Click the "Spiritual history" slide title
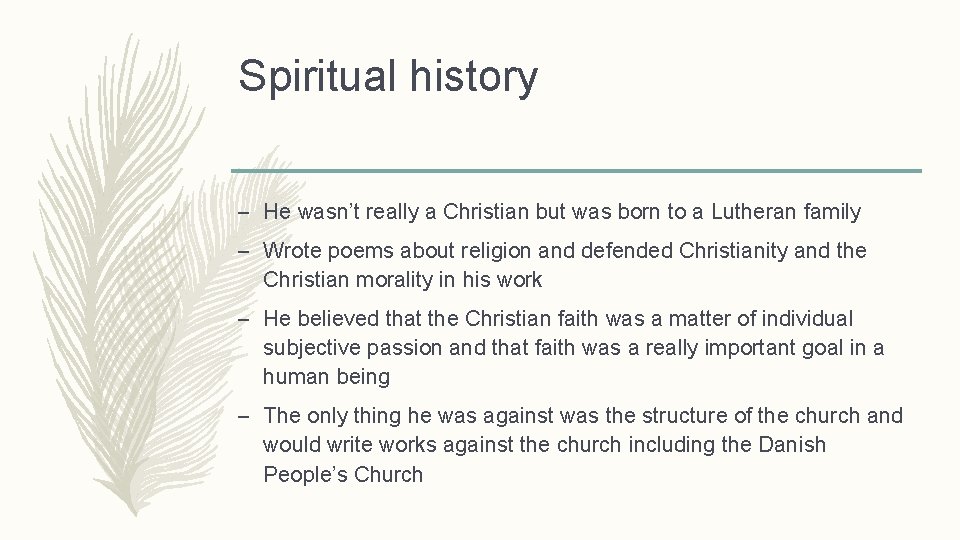This screenshot has height=540, width=960. [388, 76]
